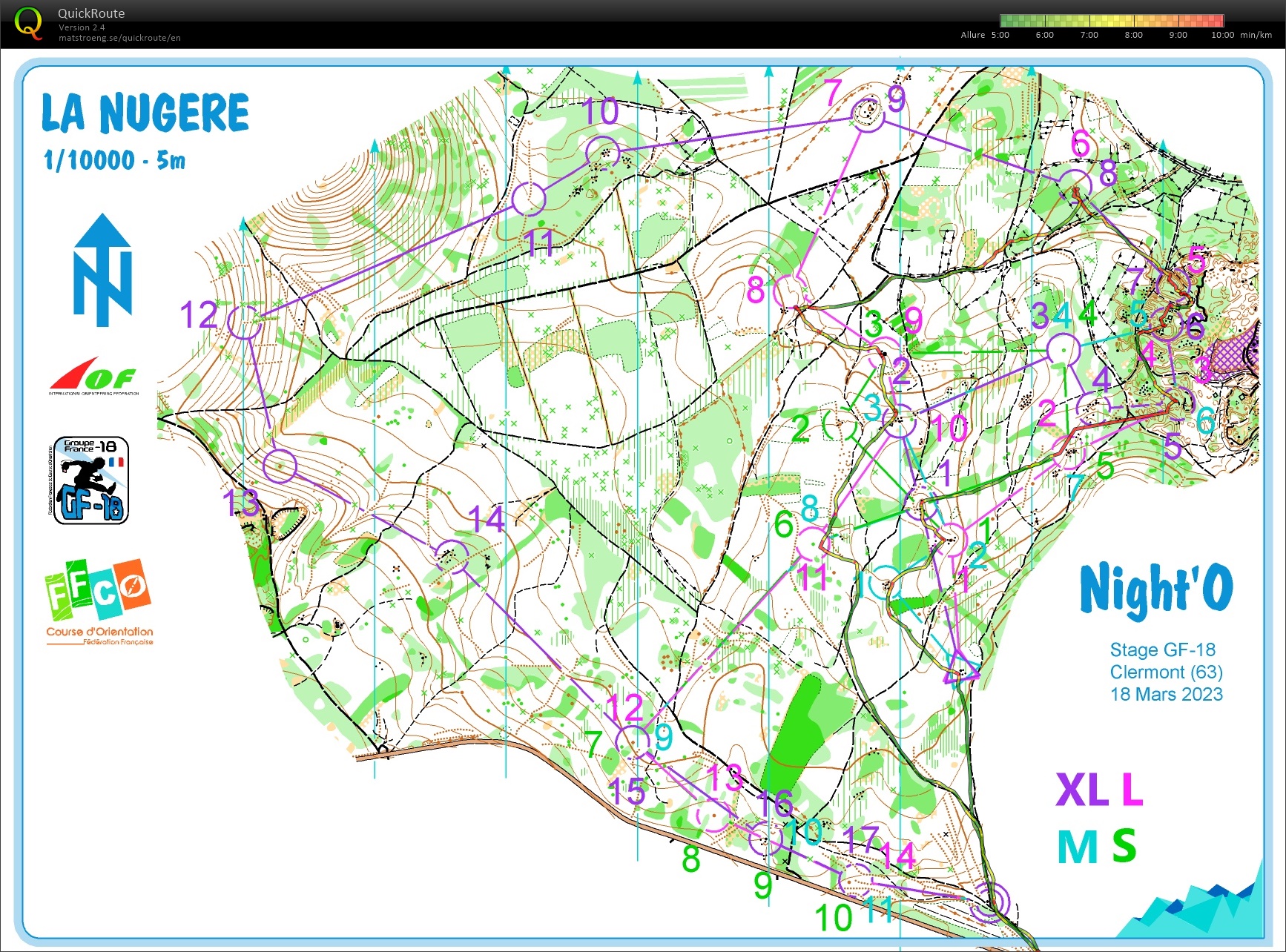Click the control circle labeled 7 and 9 at top

click(867, 114)
